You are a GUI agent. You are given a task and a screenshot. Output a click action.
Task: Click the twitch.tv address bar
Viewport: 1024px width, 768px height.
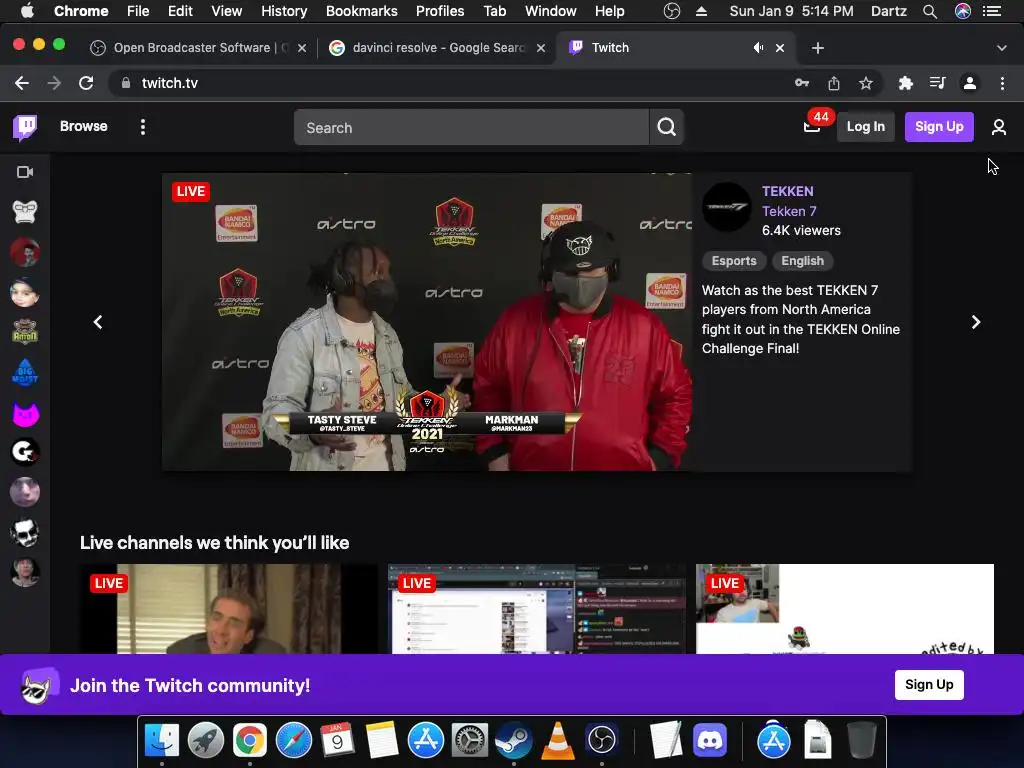pos(451,83)
